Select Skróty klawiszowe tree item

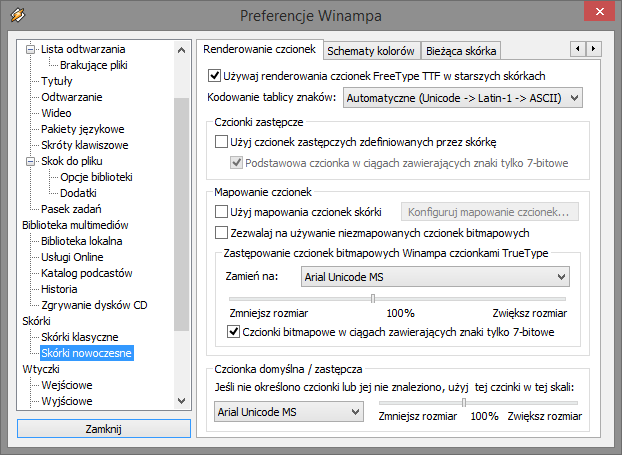point(85,145)
